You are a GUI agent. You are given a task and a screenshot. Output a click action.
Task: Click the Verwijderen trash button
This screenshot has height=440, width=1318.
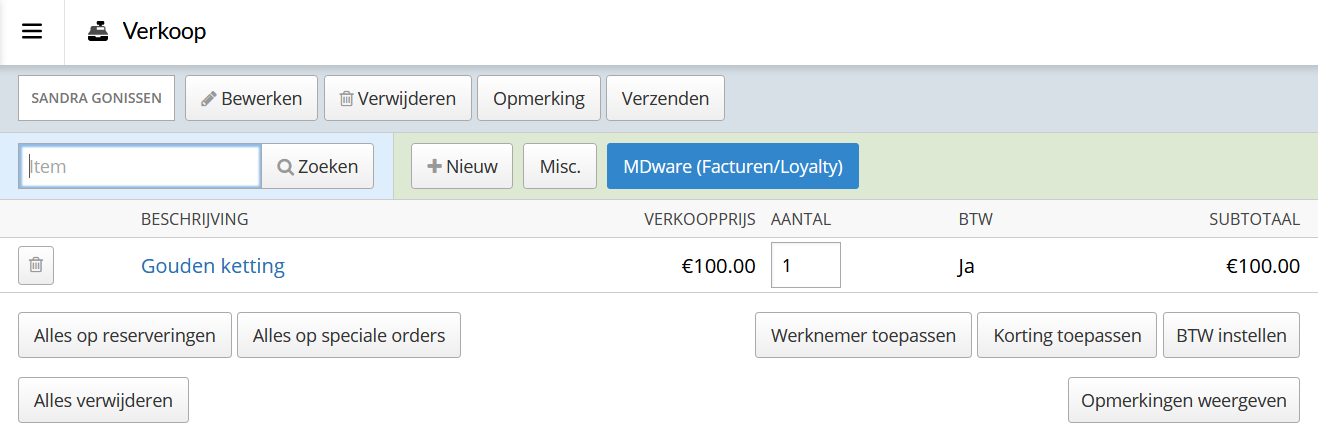click(398, 98)
